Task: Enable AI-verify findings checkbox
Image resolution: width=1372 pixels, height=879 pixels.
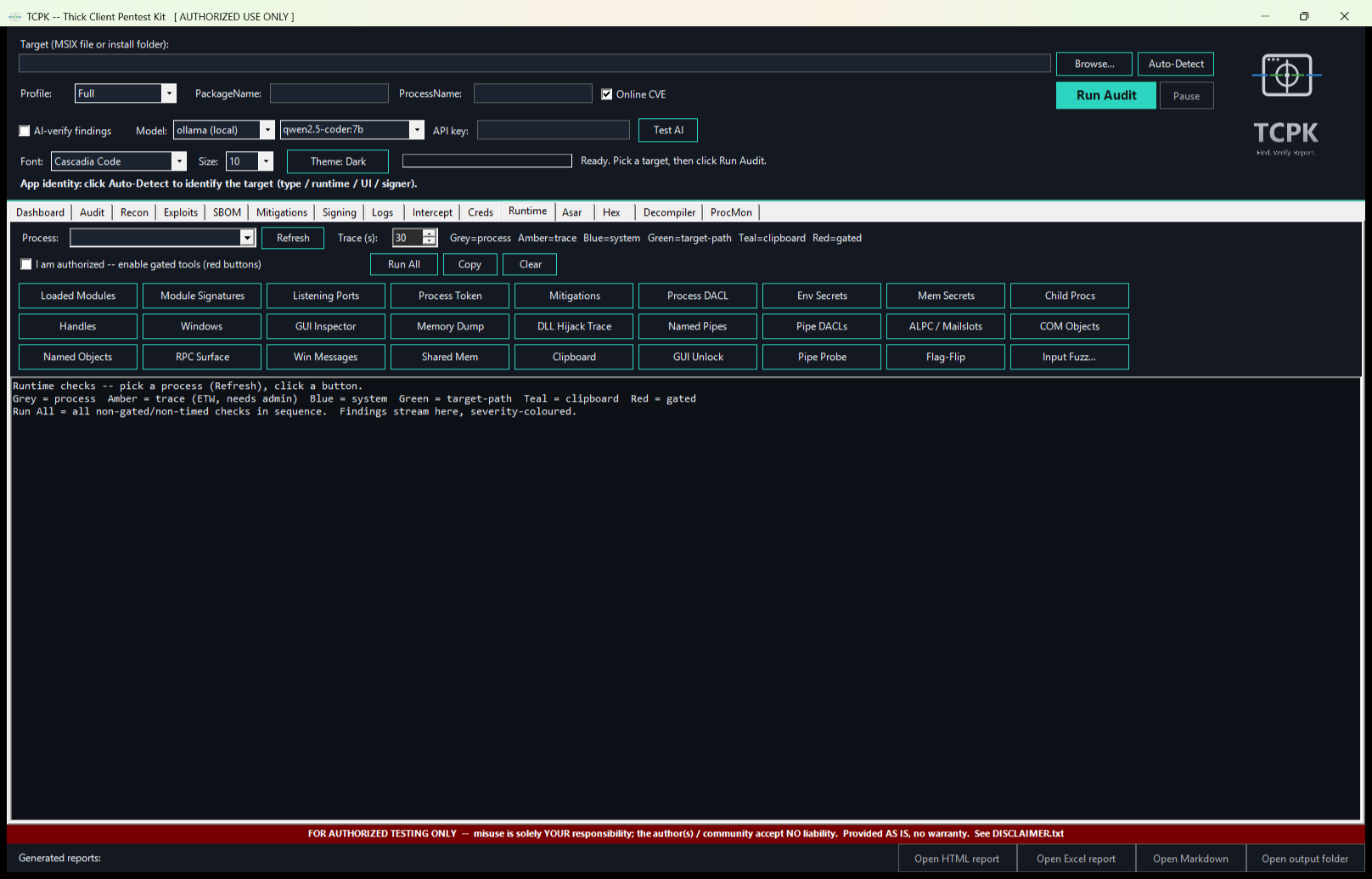Action: 25,131
